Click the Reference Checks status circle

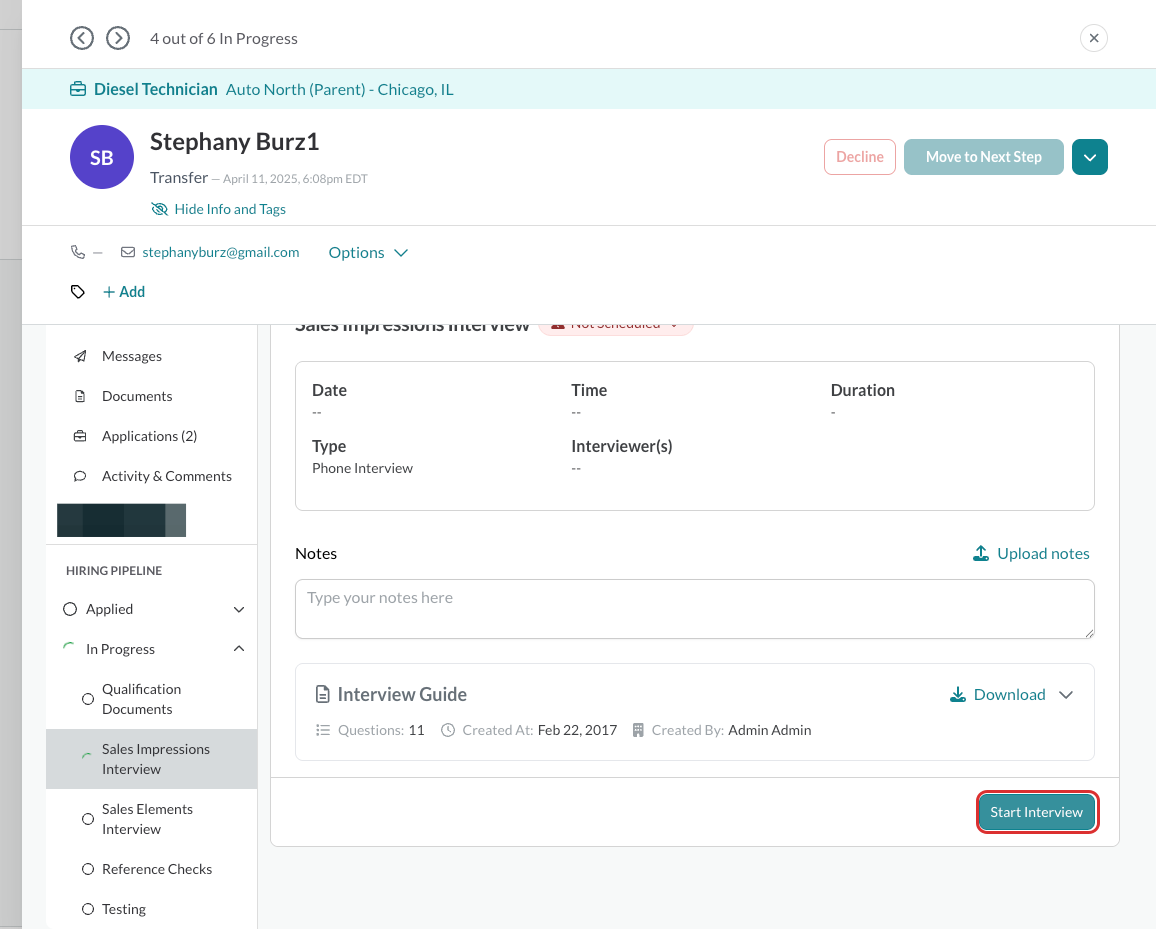88,869
